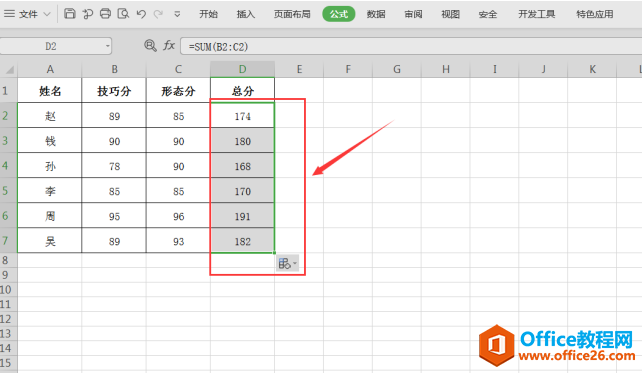The image size is (642, 373).
Task: Click total cell showing 182
Action: 242,241
